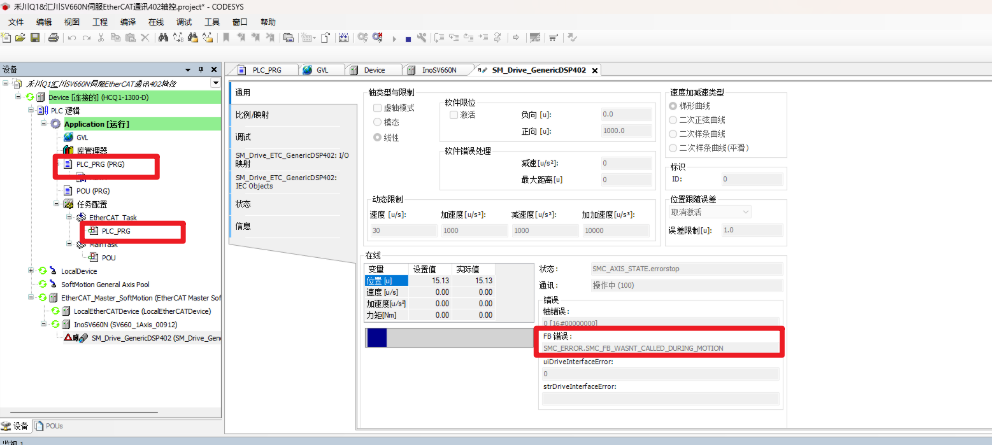Toggle the 激活 software limit checkbox
Viewport: 992px width, 445px height.
pos(454,115)
